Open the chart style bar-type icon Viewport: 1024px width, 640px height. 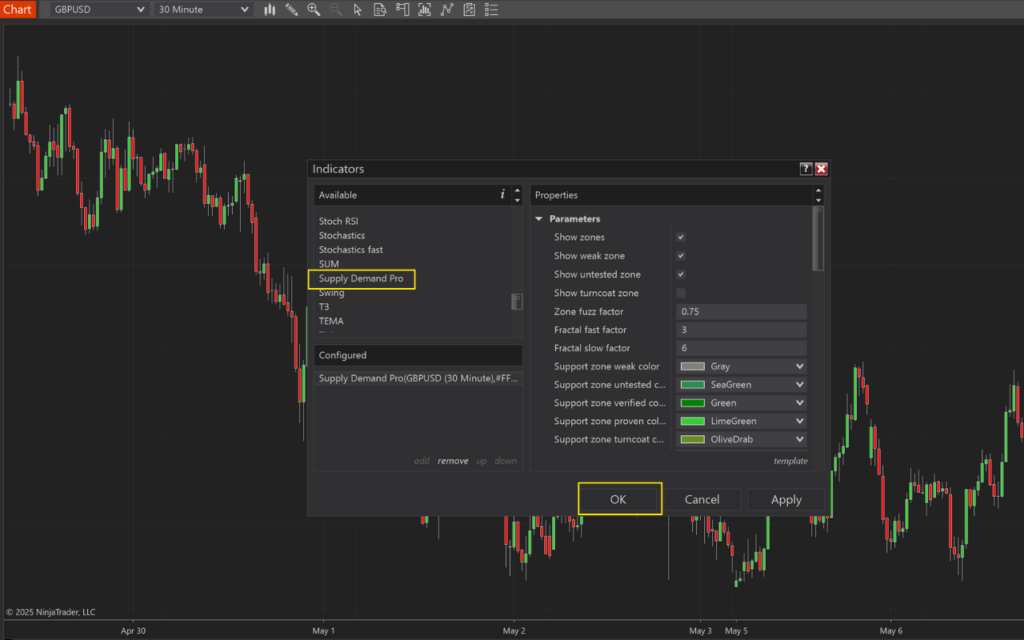(270, 10)
